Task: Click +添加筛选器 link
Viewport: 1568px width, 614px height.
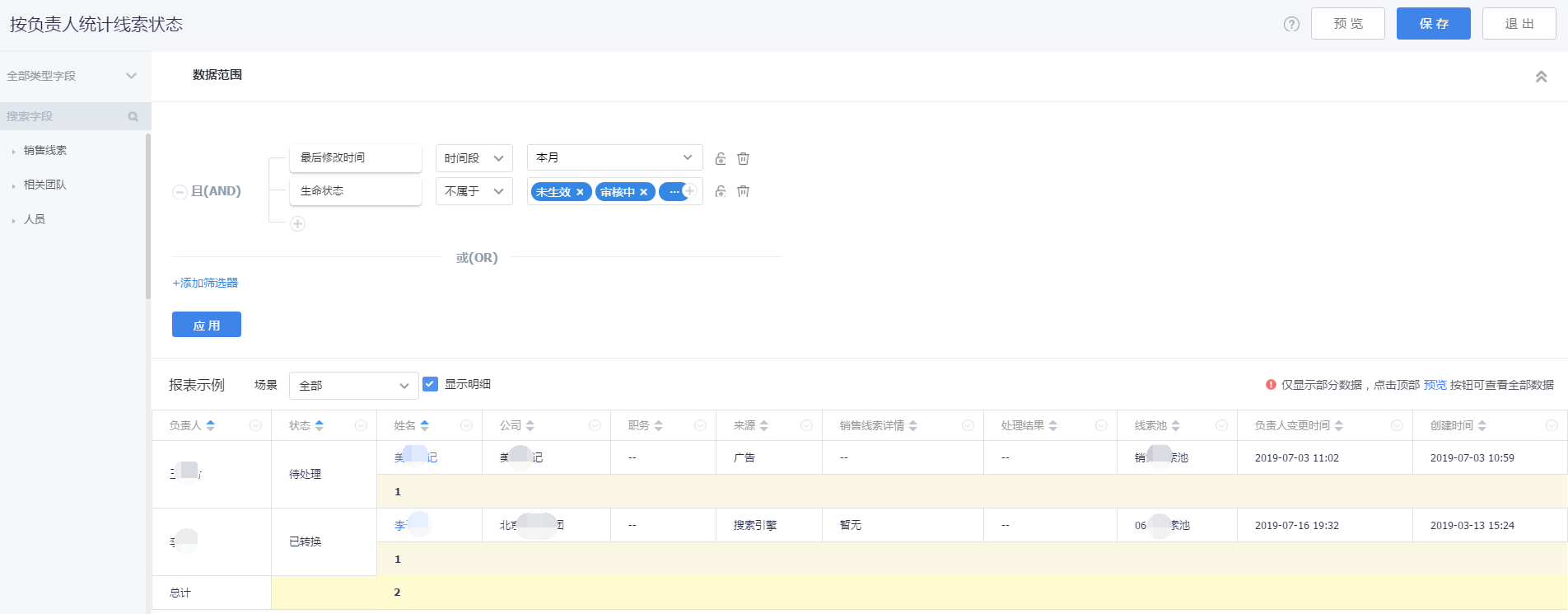Action: [x=205, y=283]
